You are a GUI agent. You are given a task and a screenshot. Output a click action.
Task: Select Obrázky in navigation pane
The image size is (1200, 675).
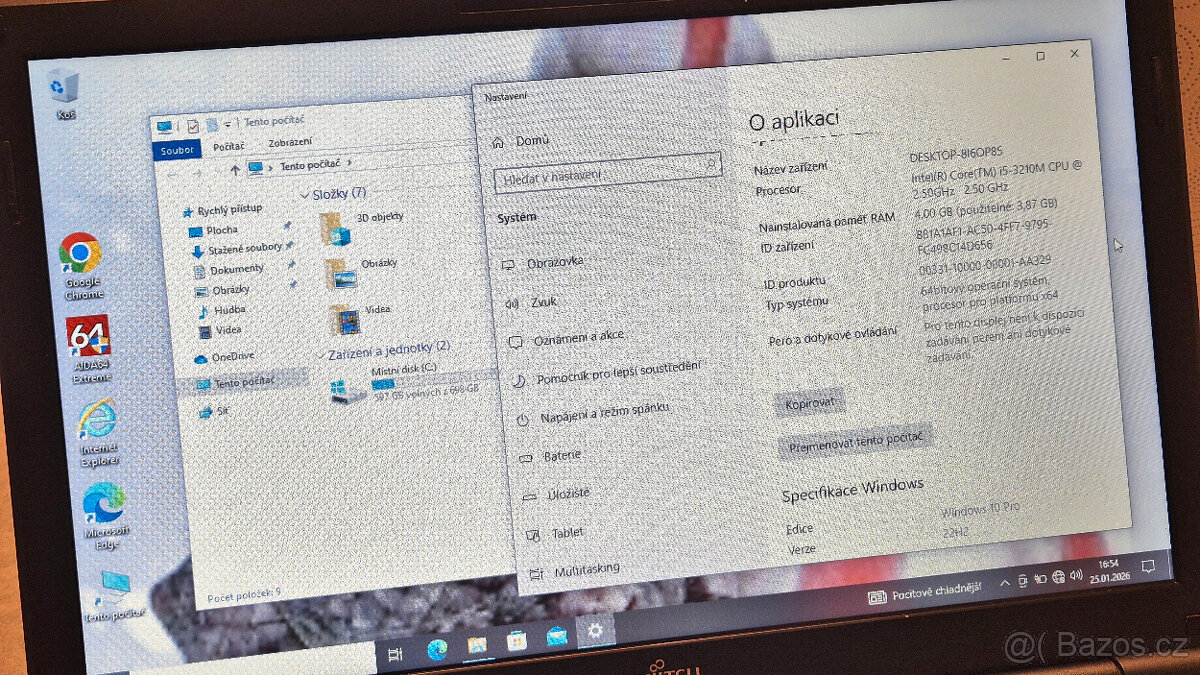point(231,290)
